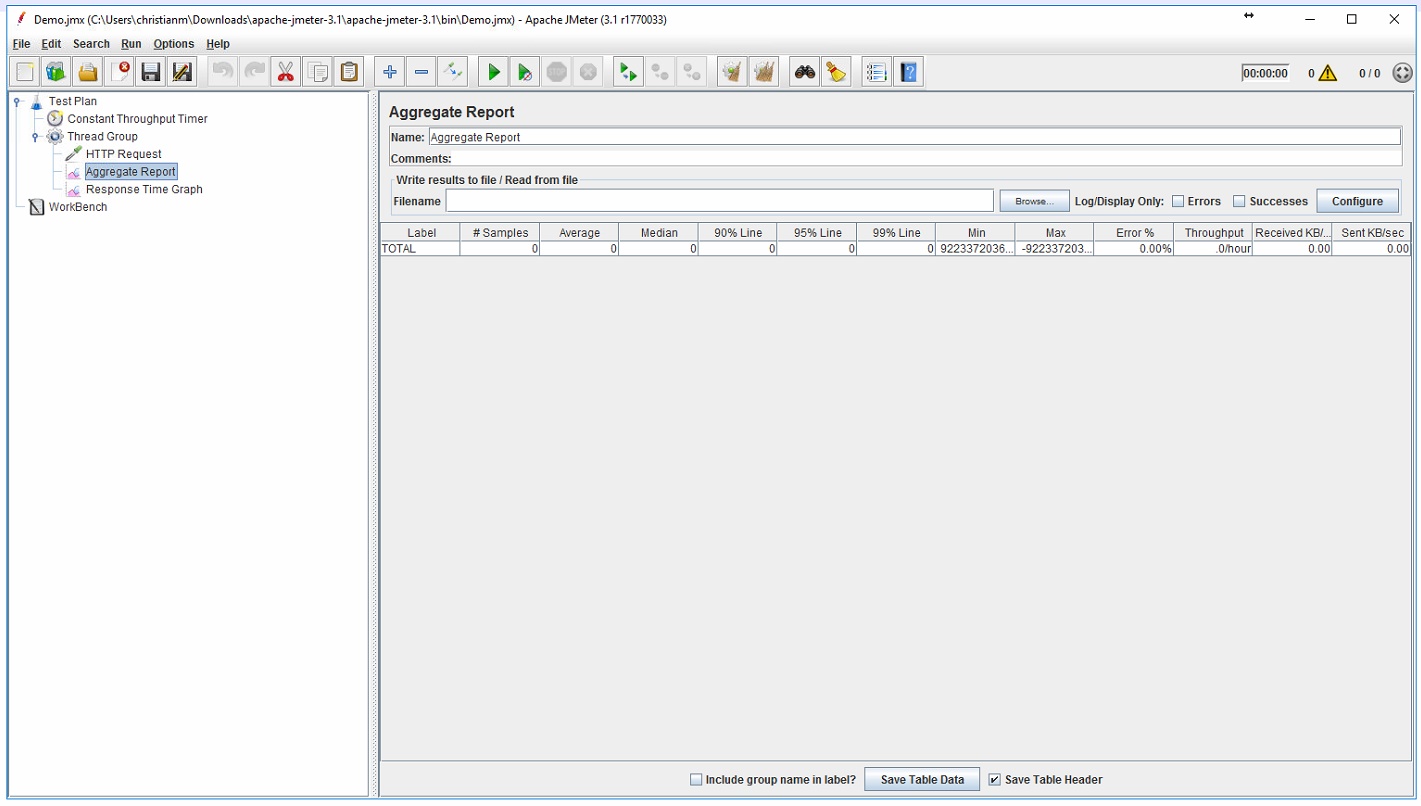Enable the Errors only checkbox
The height and width of the screenshot is (806, 1421).
click(x=1178, y=201)
